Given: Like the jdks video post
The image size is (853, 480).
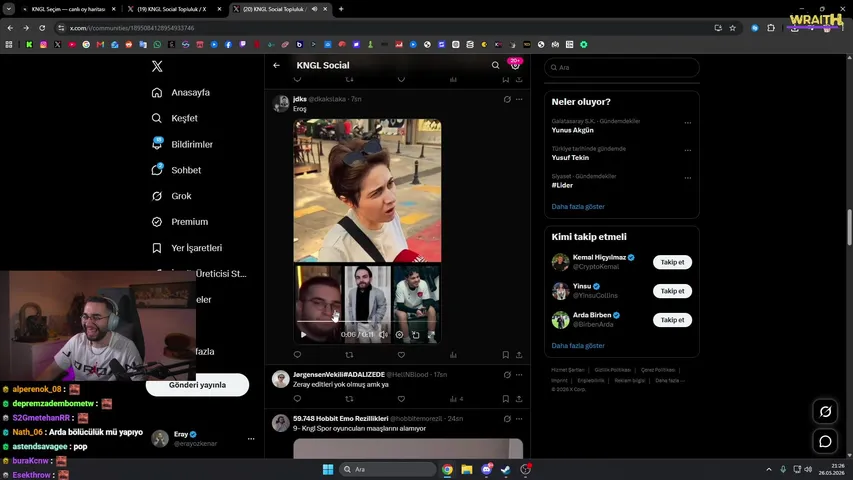Looking at the screenshot, I should (x=401, y=355).
